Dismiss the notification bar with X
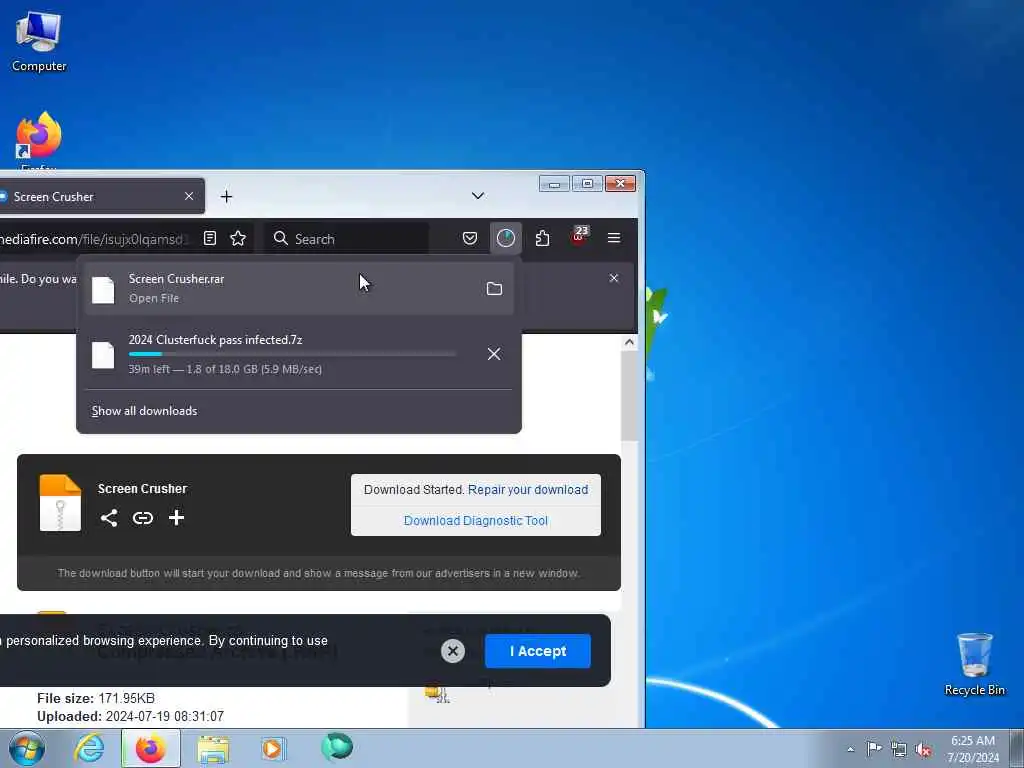Viewport: 1024px width, 768px height. (614, 278)
